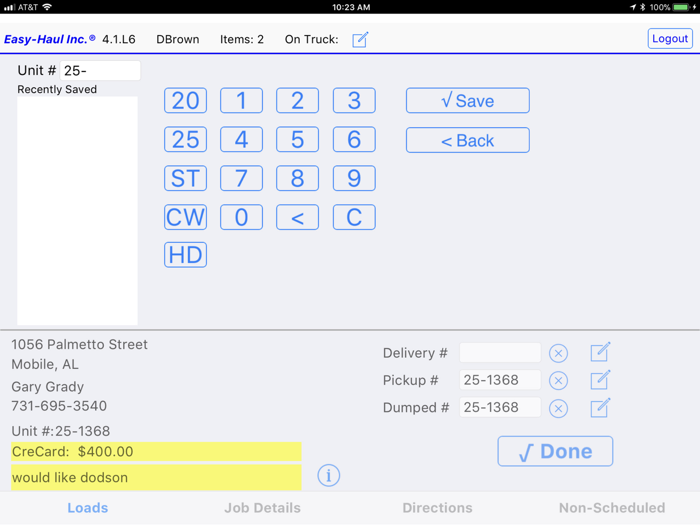The height and width of the screenshot is (525, 700).
Task: Tap the customer name Gary Grady
Action: point(47,386)
